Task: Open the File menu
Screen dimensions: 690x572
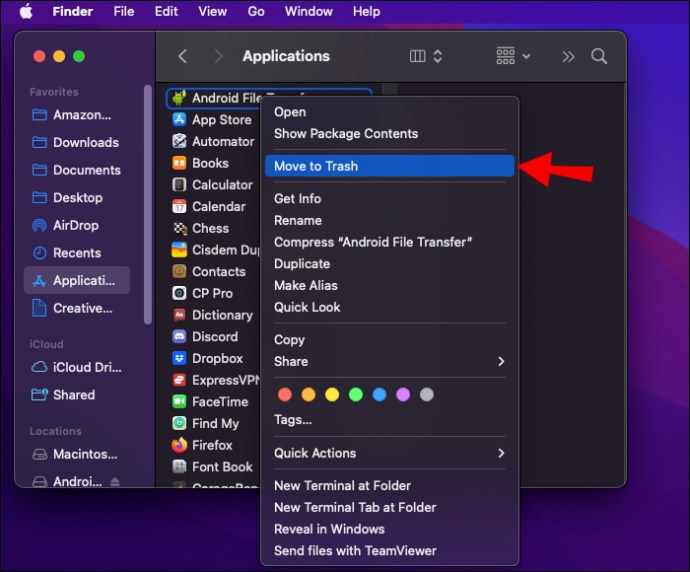Action: click(x=123, y=11)
